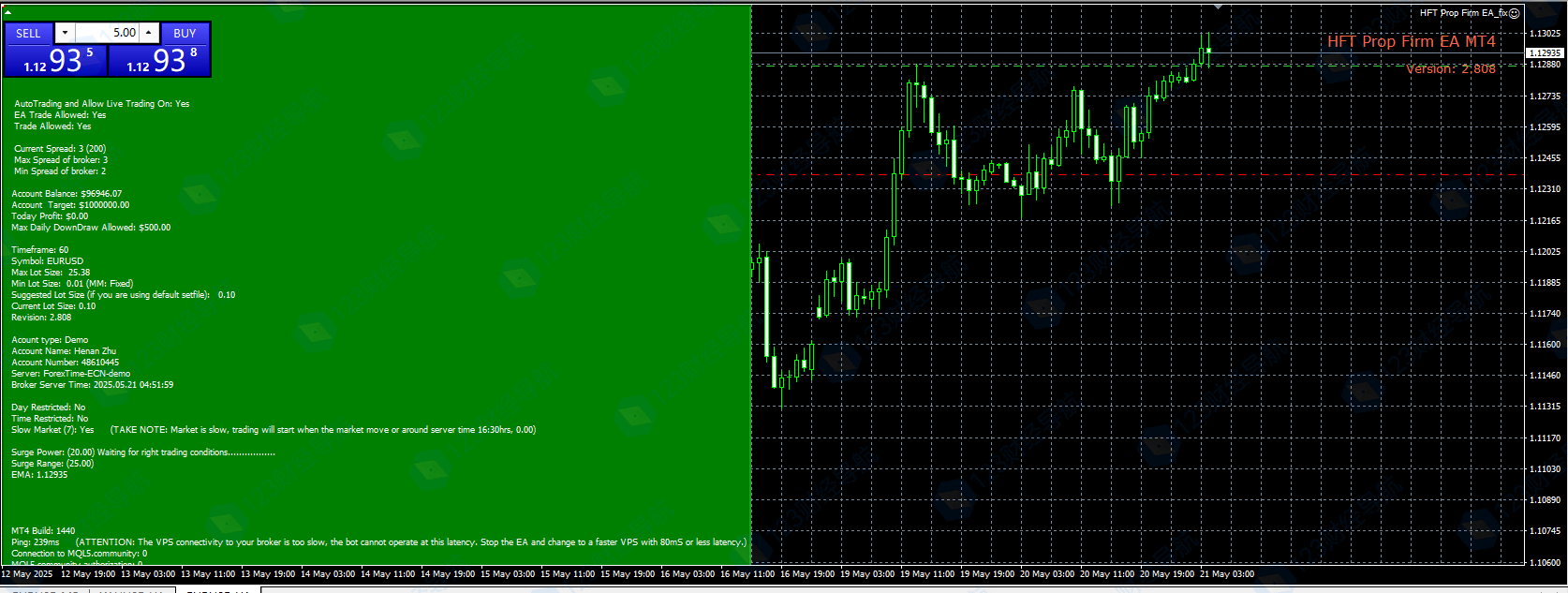Click the Account Name: Henan Zhu line
Screen dimensions: 1568x593
[64, 351]
